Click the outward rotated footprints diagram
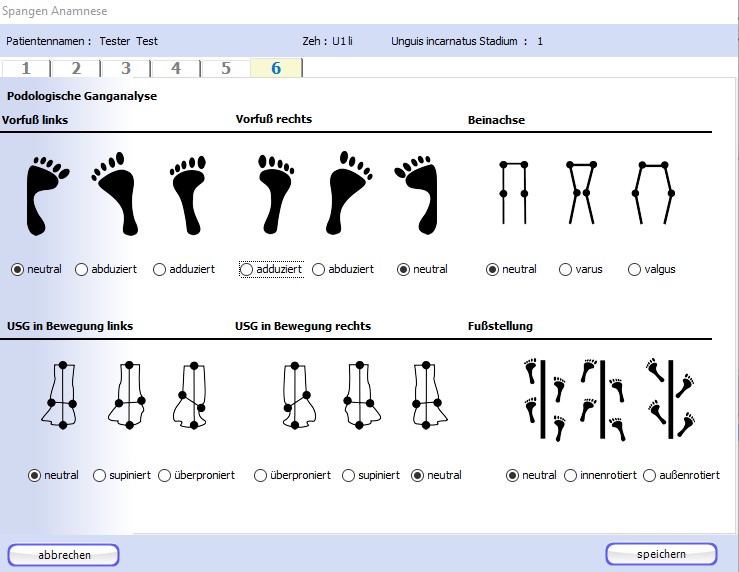739x572 pixels. click(671, 400)
